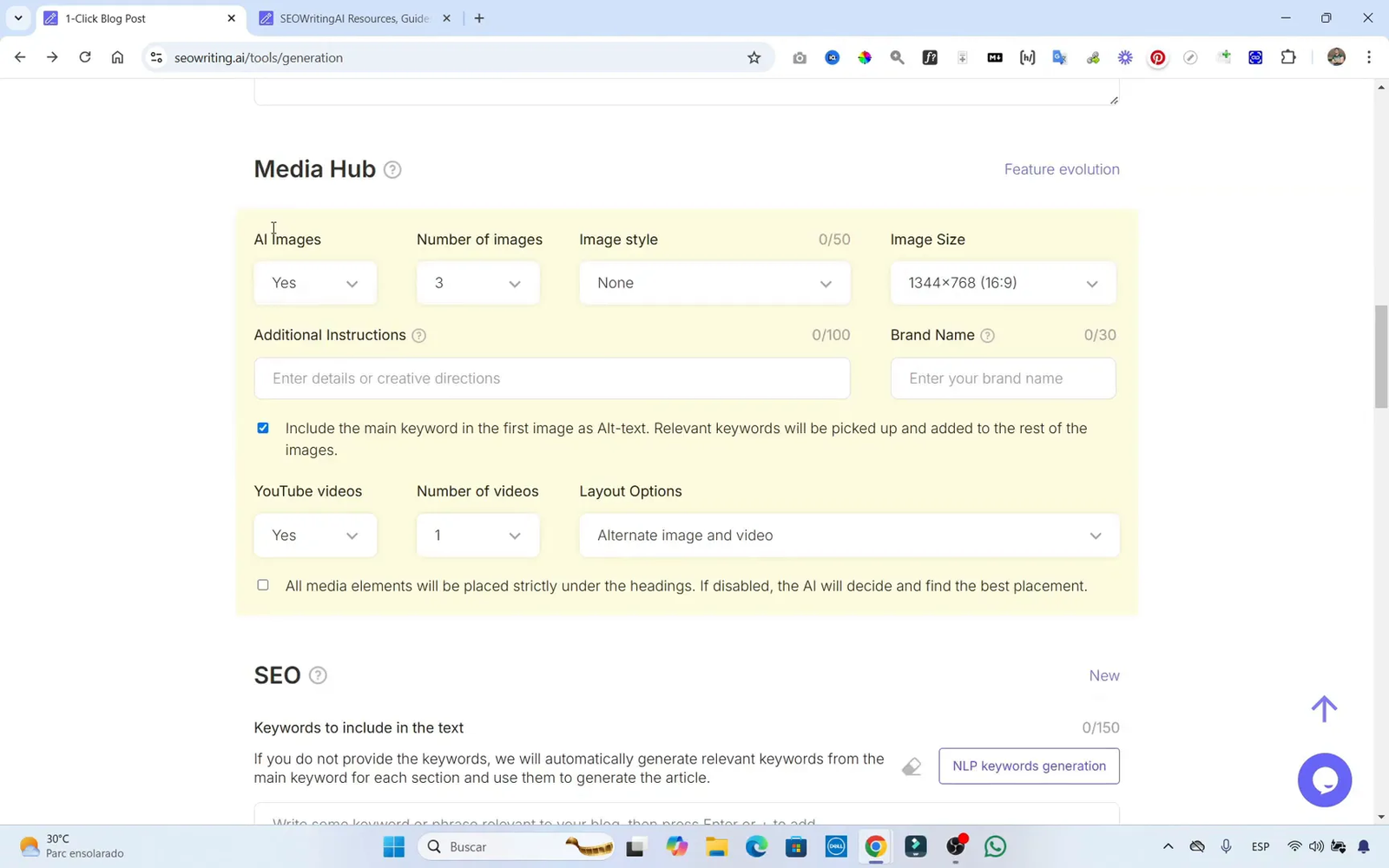The width and height of the screenshot is (1389, 868).
Task: Open the Google Translate extension icon
Action: (x=1059, y=57)
